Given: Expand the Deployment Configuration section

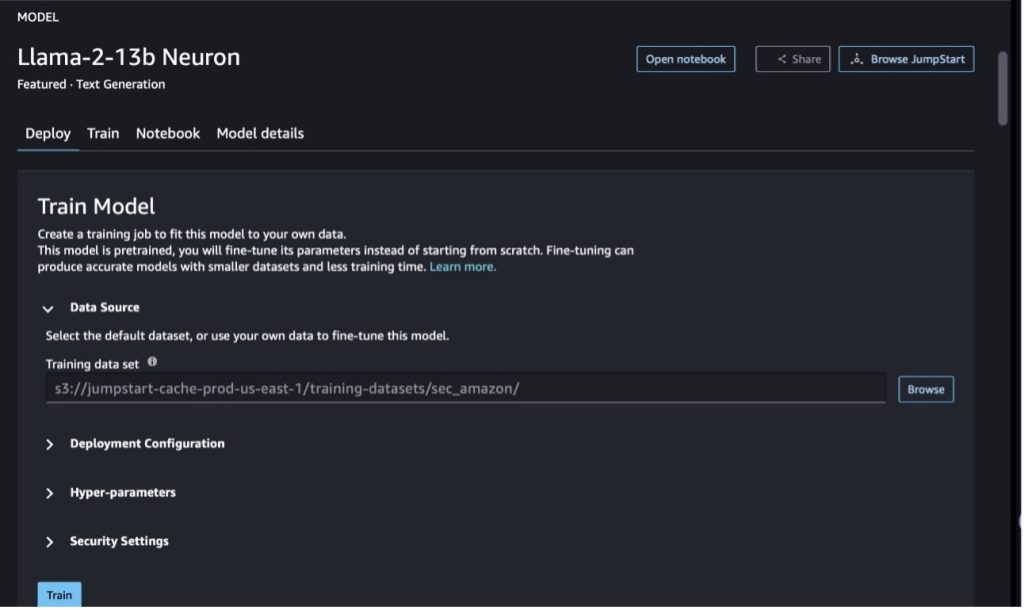Looking at the screenshot, I should (x=50, y=445).
